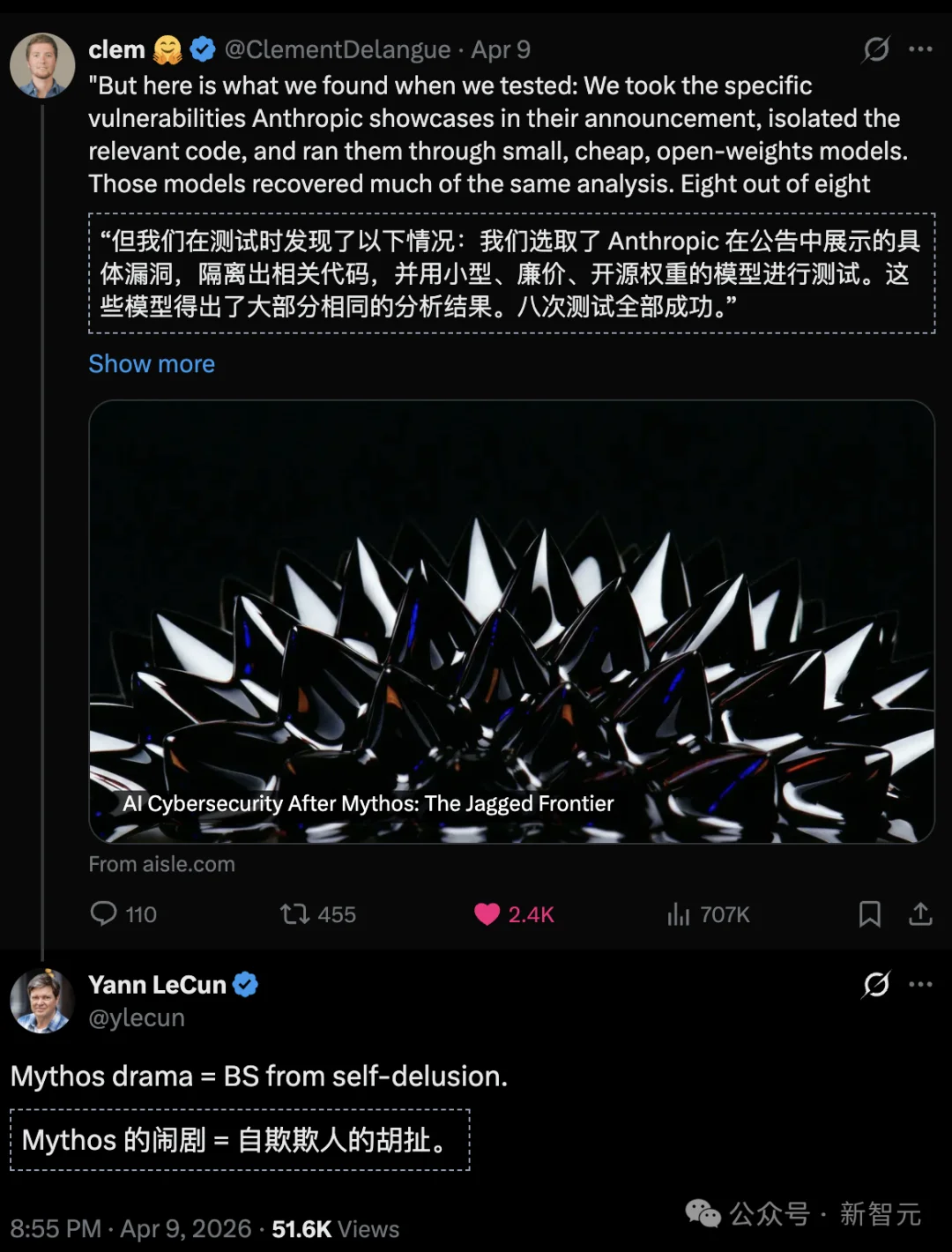Click Grok icon on clem's post
952x1252 pixels.
coord(876,49)
